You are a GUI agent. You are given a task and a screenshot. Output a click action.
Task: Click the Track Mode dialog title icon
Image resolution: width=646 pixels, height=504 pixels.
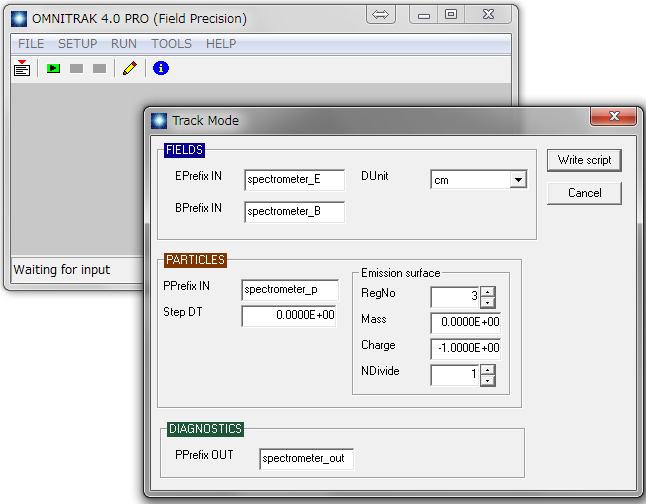(159, 121)
